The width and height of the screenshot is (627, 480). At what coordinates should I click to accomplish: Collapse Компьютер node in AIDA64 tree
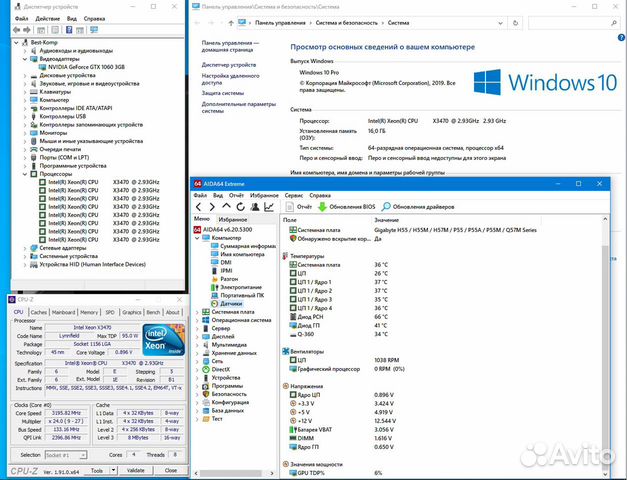[x=197, y=238]
